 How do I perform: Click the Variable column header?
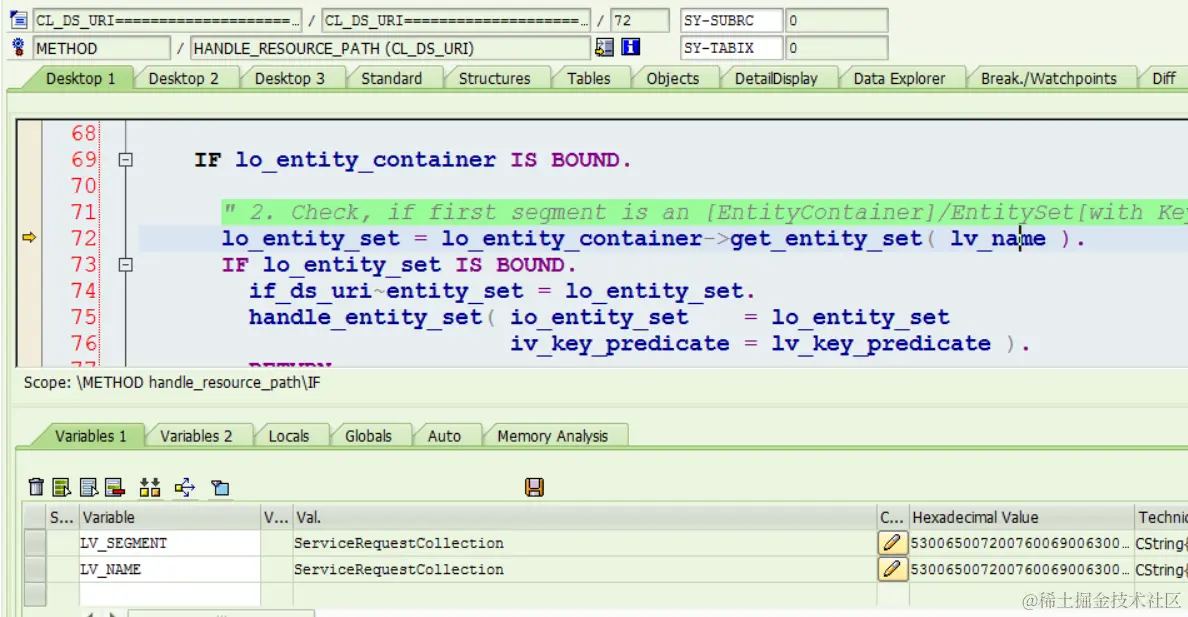click(x=170, y=518)
